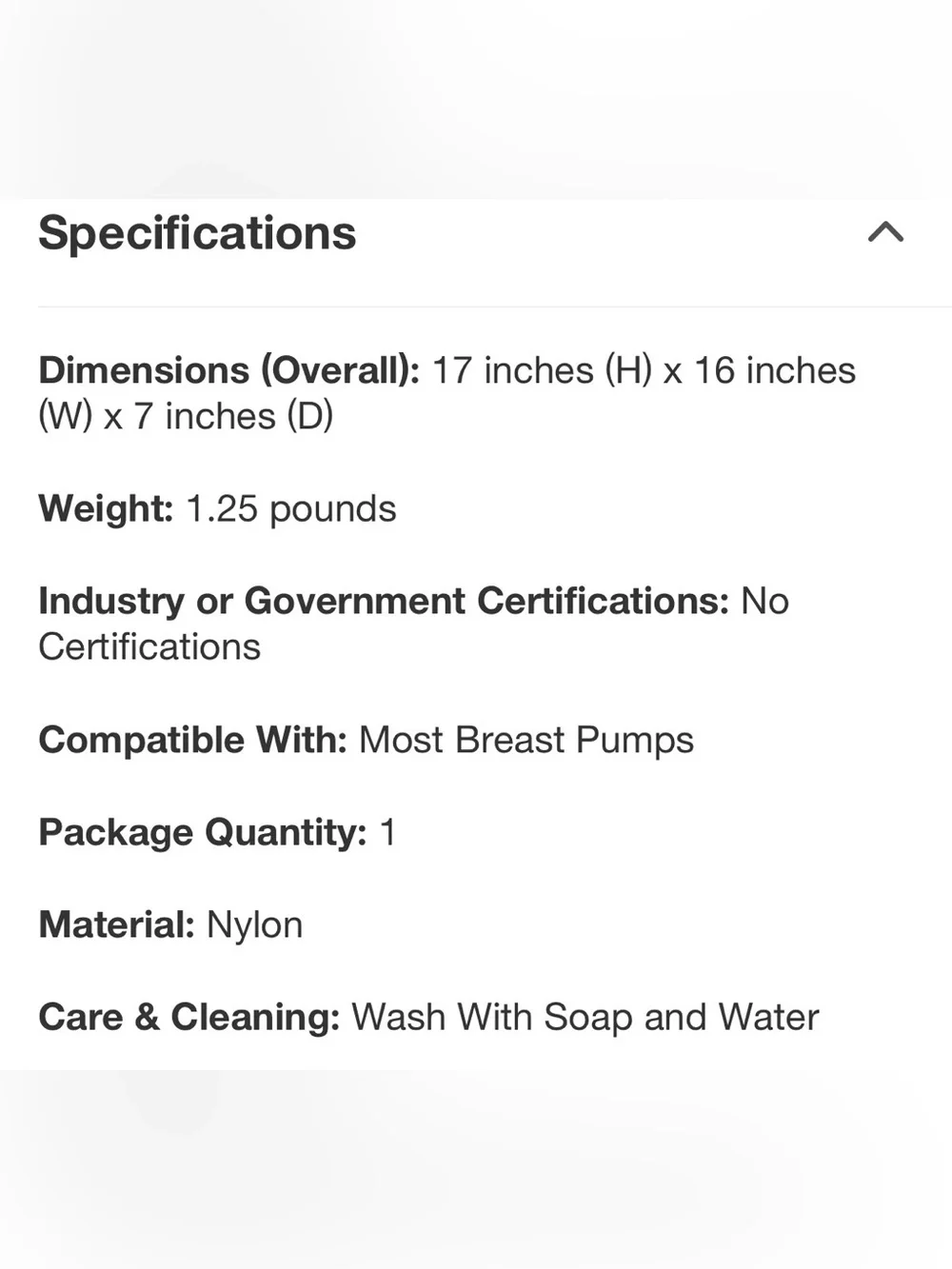
Task: Click the No value after Certifications label
Action: tap(765, 601)
